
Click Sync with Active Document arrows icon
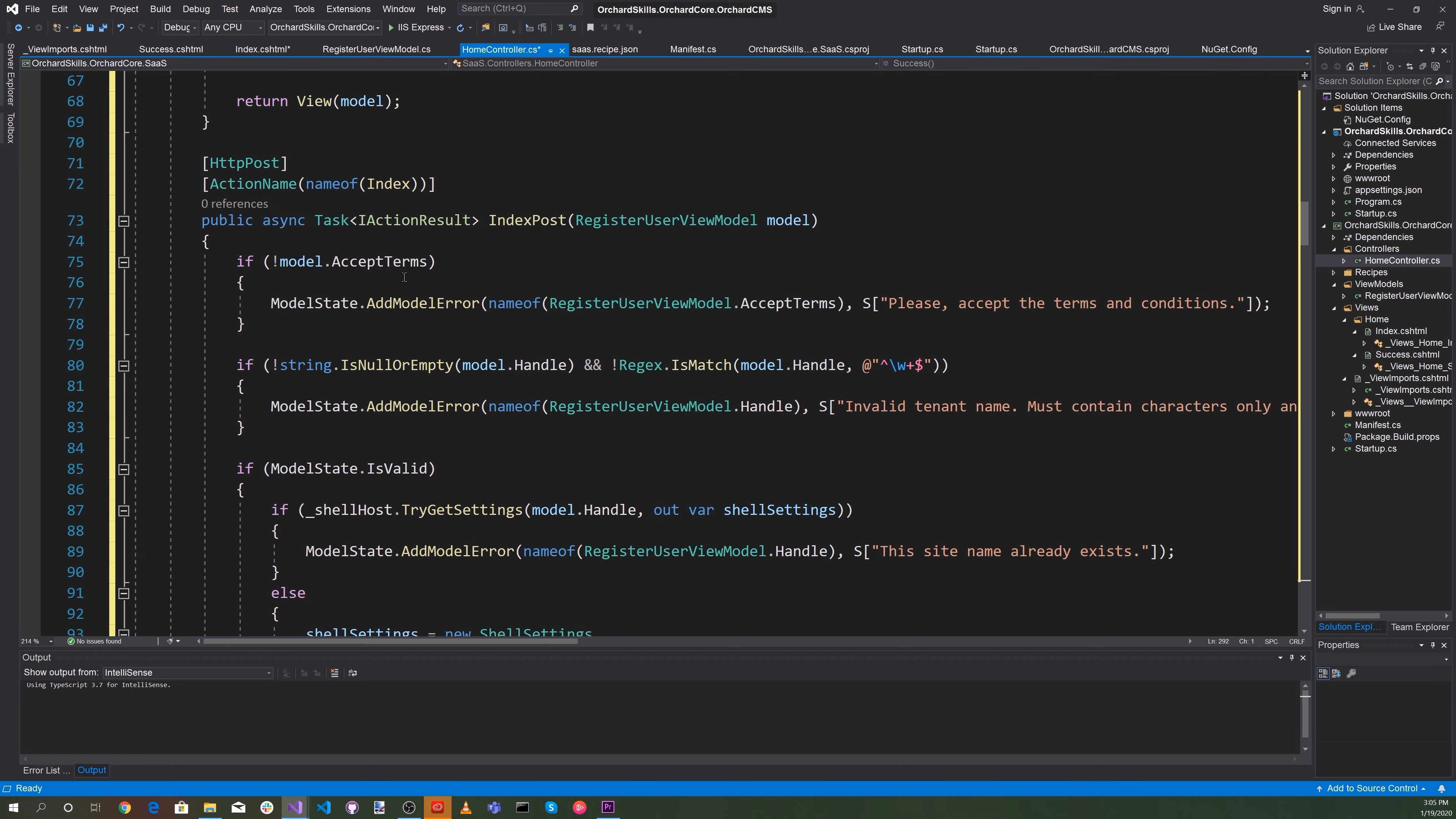(x=1410, y=67)
